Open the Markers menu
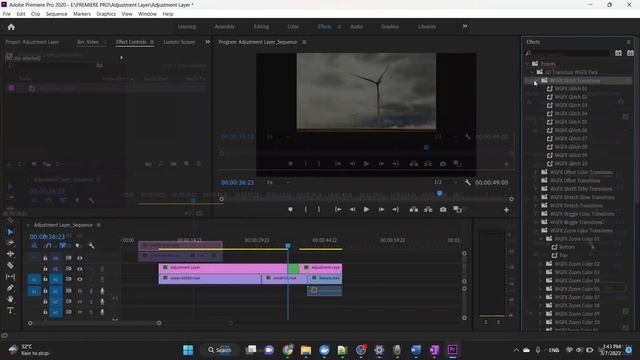The image size is (640, 360). coord(82,14)
